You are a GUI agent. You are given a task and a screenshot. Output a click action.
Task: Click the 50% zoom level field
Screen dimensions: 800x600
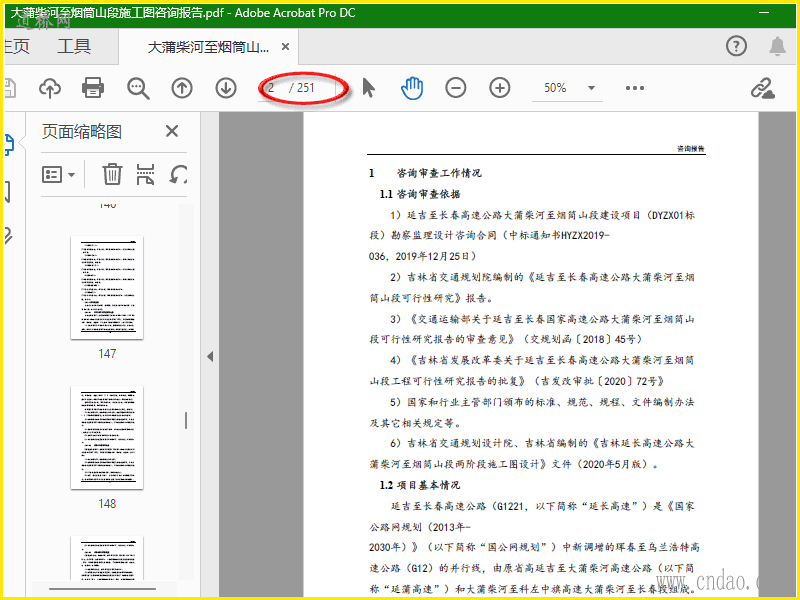[555, 88]
